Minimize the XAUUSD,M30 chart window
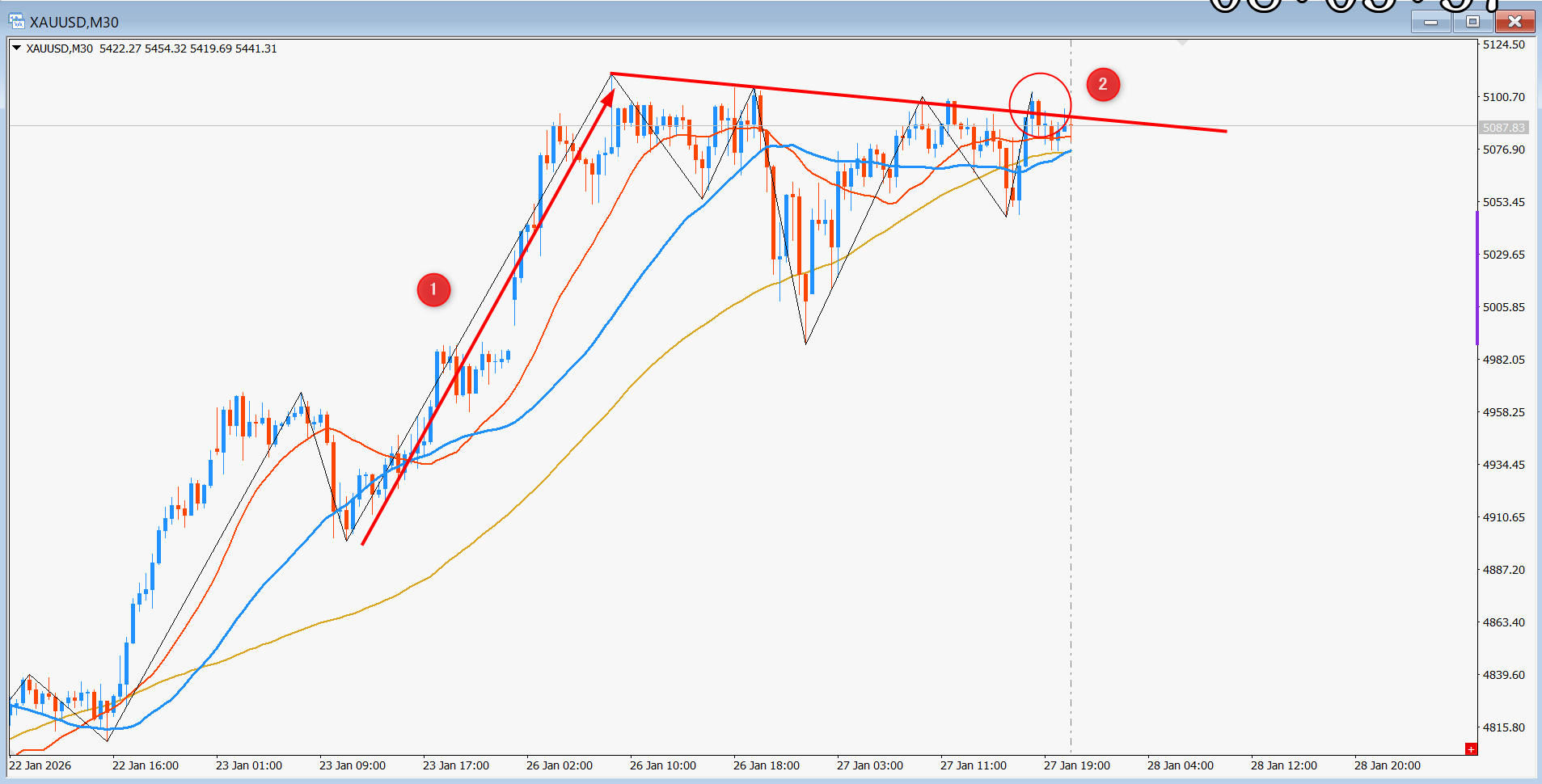Screen dimensions: 1542x784 tap(1430, 22)
